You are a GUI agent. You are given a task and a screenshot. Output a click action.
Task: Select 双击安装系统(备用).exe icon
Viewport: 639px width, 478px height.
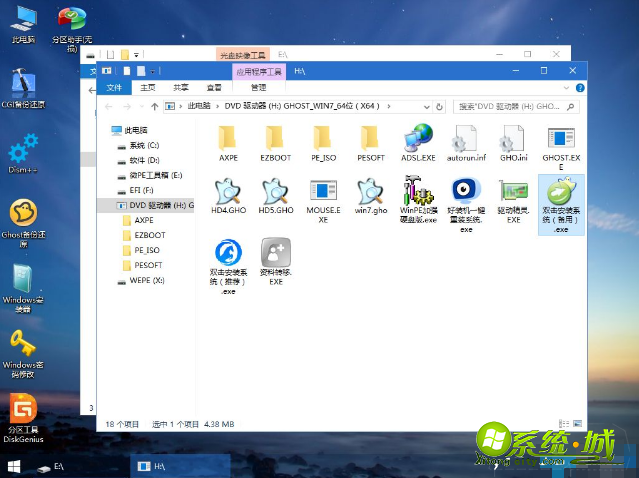click(x=561, y=205)
